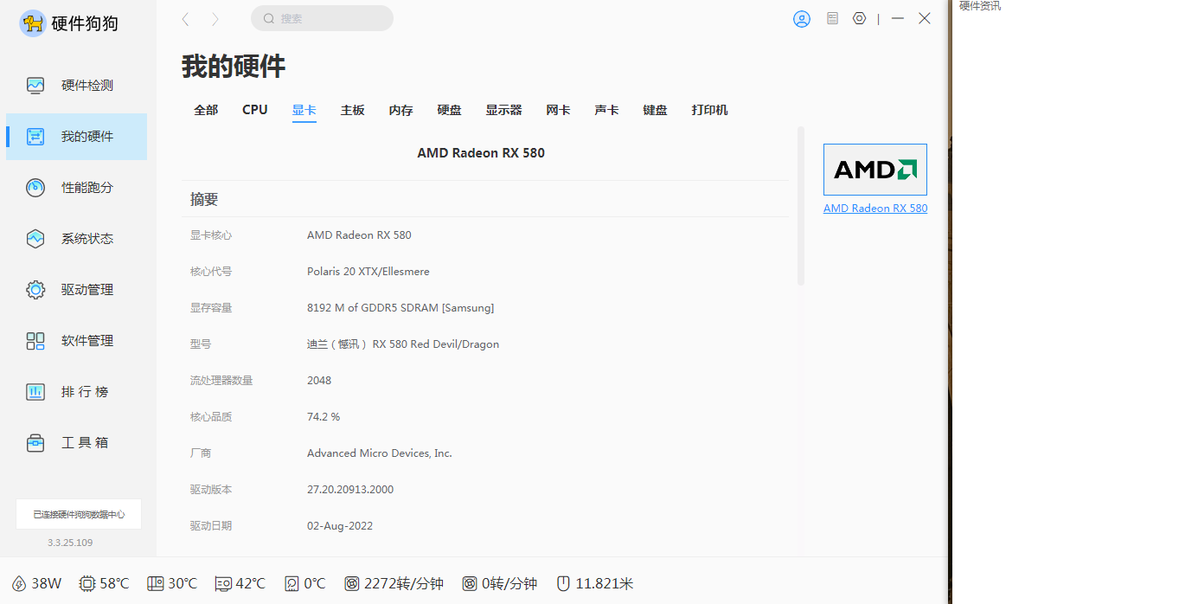The image size is (1198, 604).
Task: Open 排行榜 ranking icon
Action: [35, 392]
